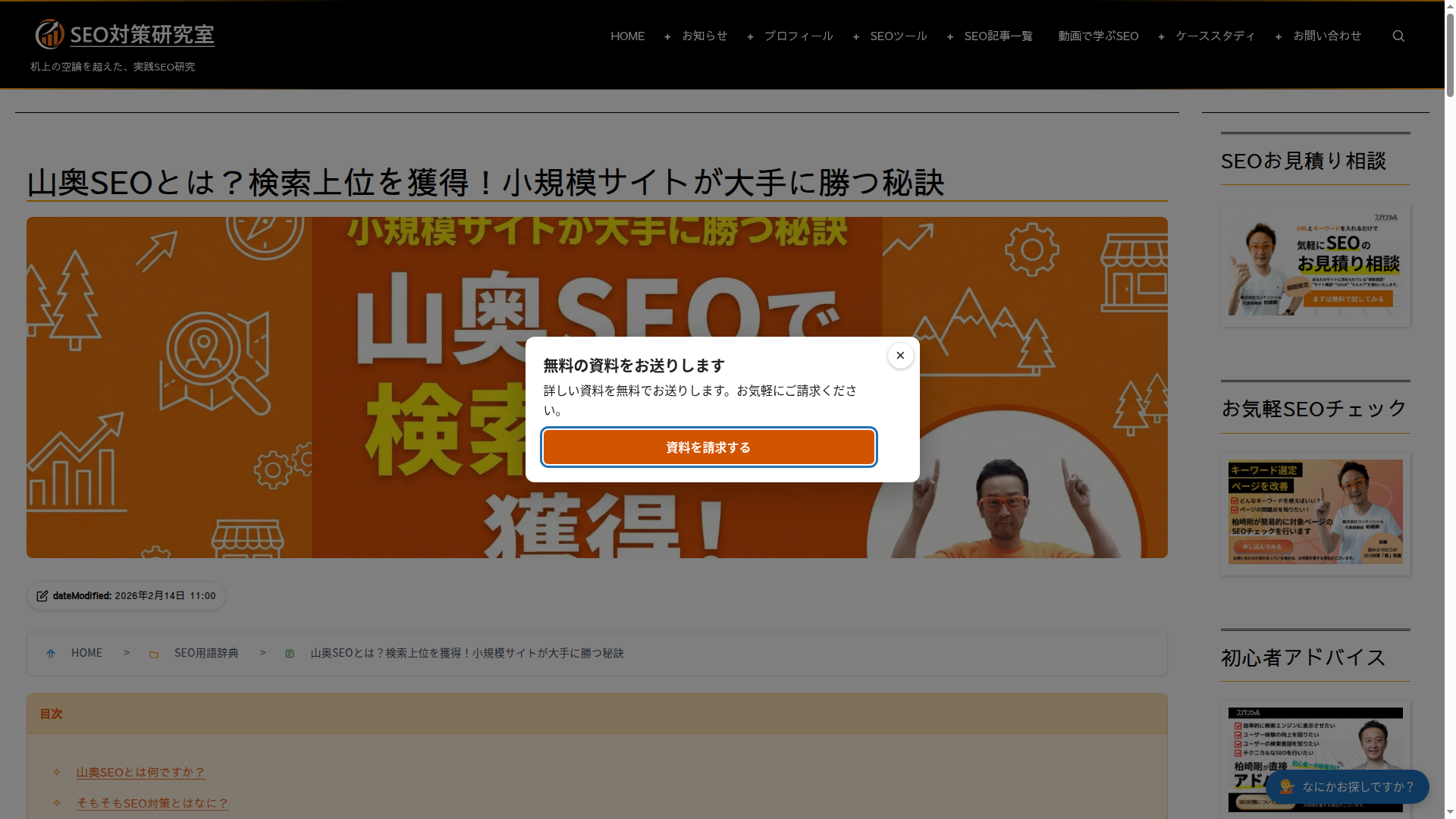The height and width of the screenshot is (819, 1456).
Task: Click the dateModified edit pencil icon
Action: 42,596
